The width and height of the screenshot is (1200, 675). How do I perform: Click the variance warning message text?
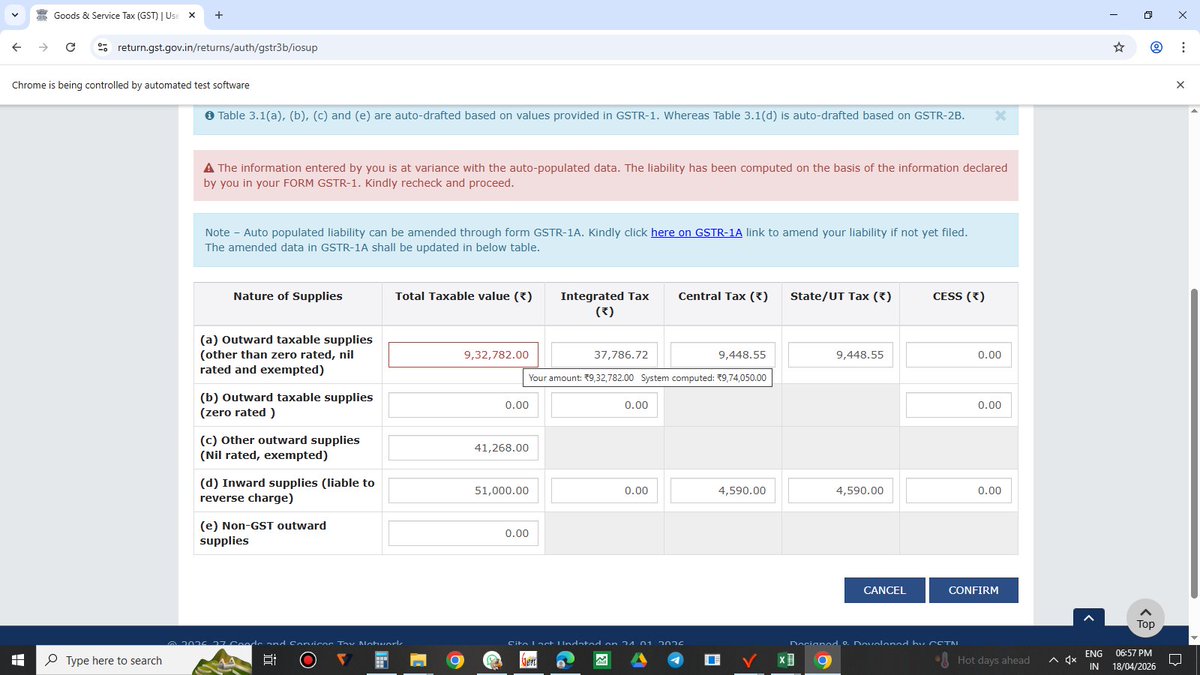point(605,175)
